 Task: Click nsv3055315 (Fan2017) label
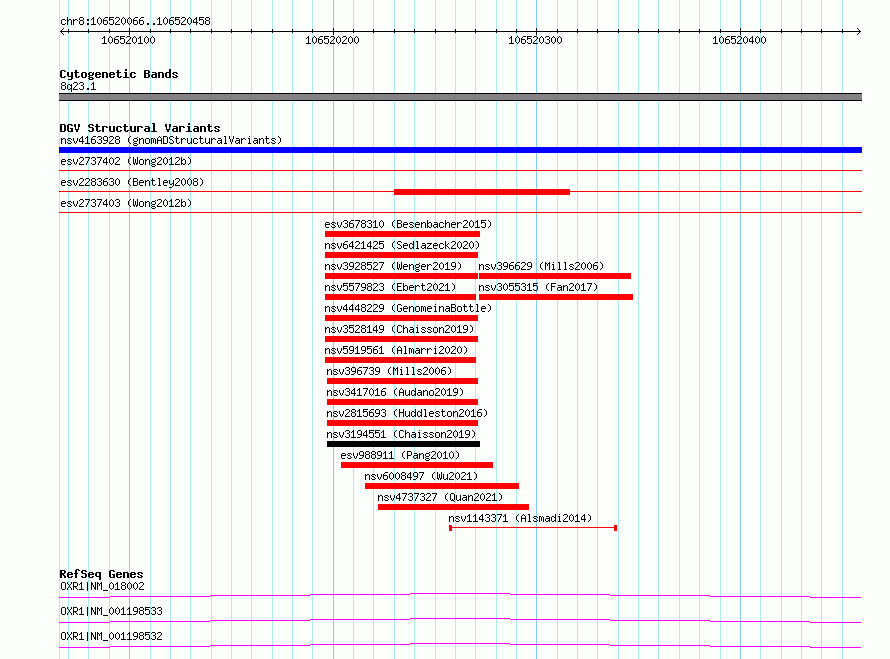pos(538,287)
